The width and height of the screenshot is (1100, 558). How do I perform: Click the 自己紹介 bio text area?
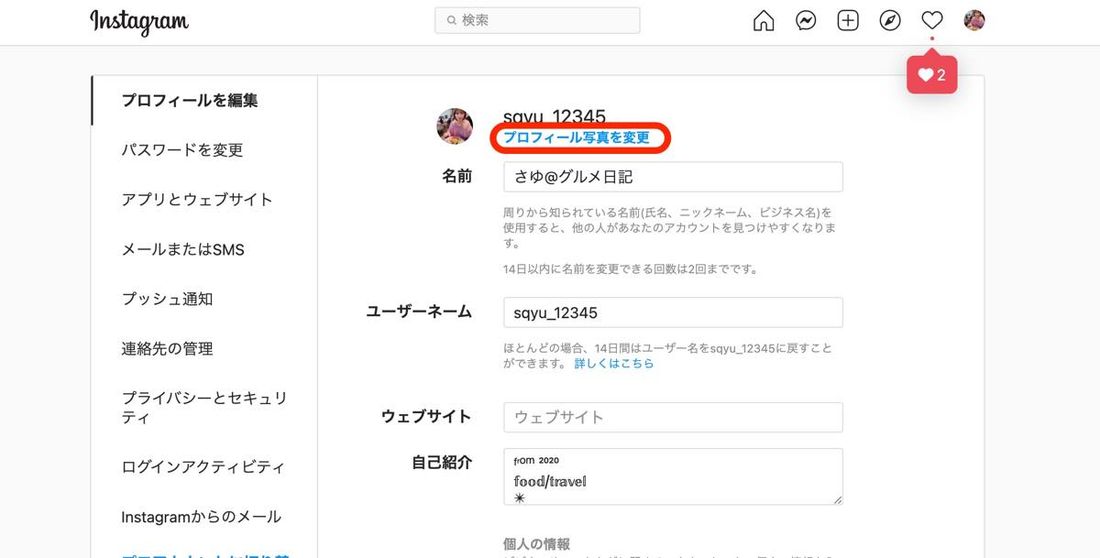click(x=673, y=477)
